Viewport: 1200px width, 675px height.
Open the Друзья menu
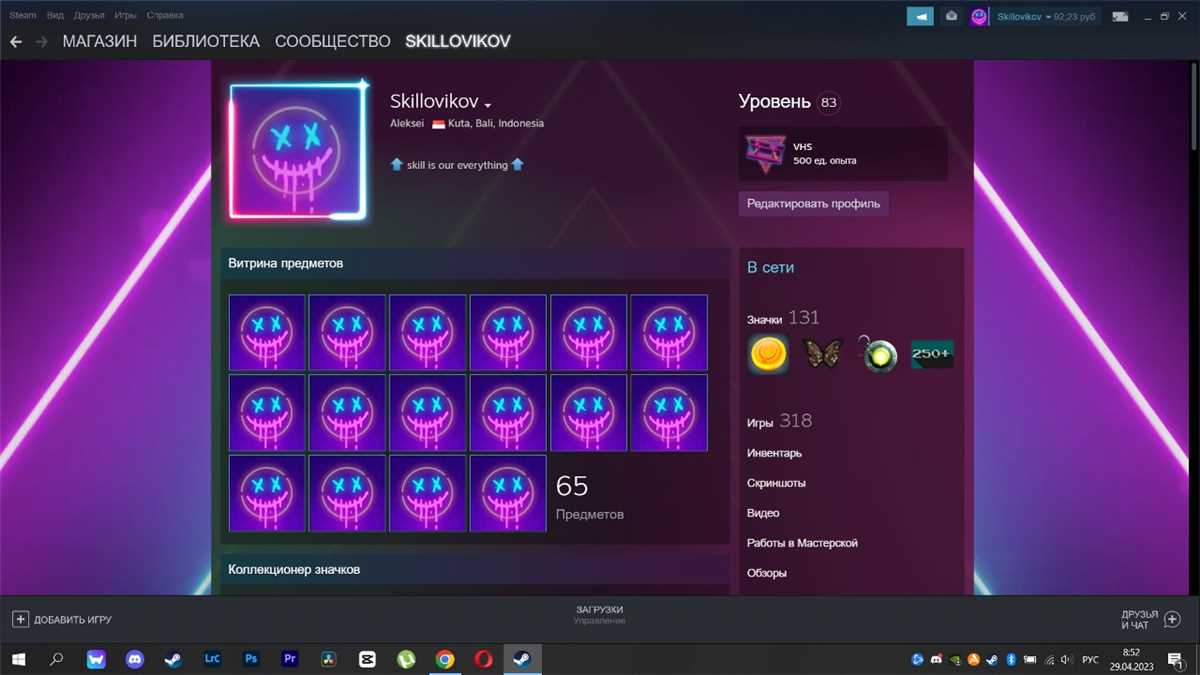click(89, 16)
